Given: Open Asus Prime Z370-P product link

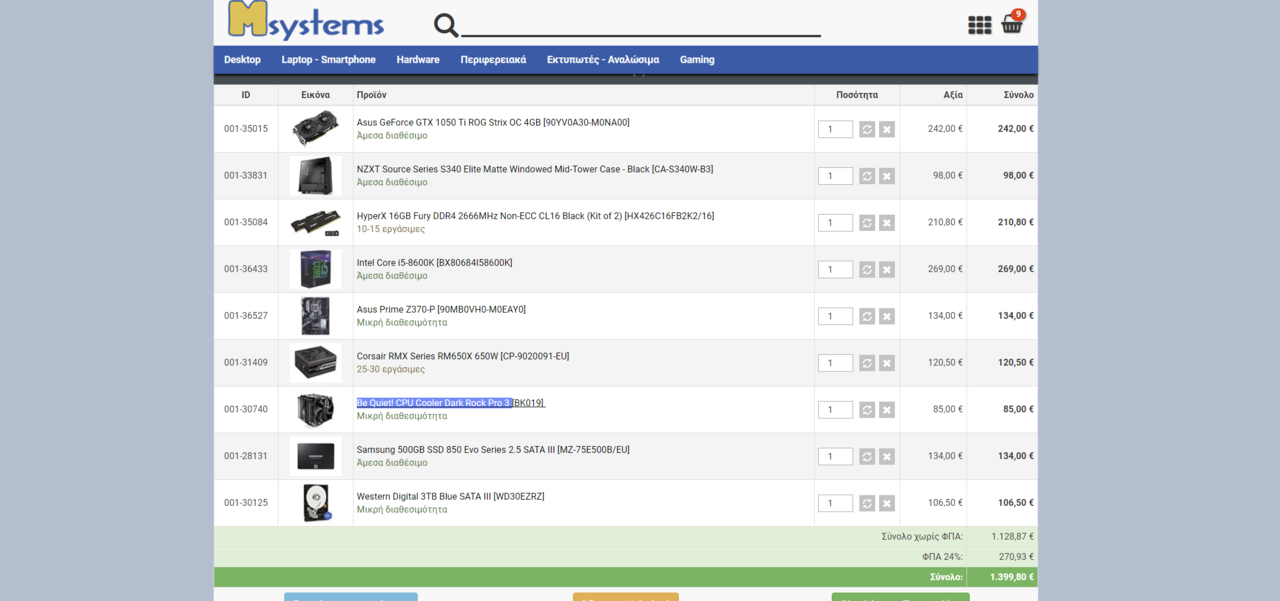Looking at the screenshot, I should (x=441, y=310).
